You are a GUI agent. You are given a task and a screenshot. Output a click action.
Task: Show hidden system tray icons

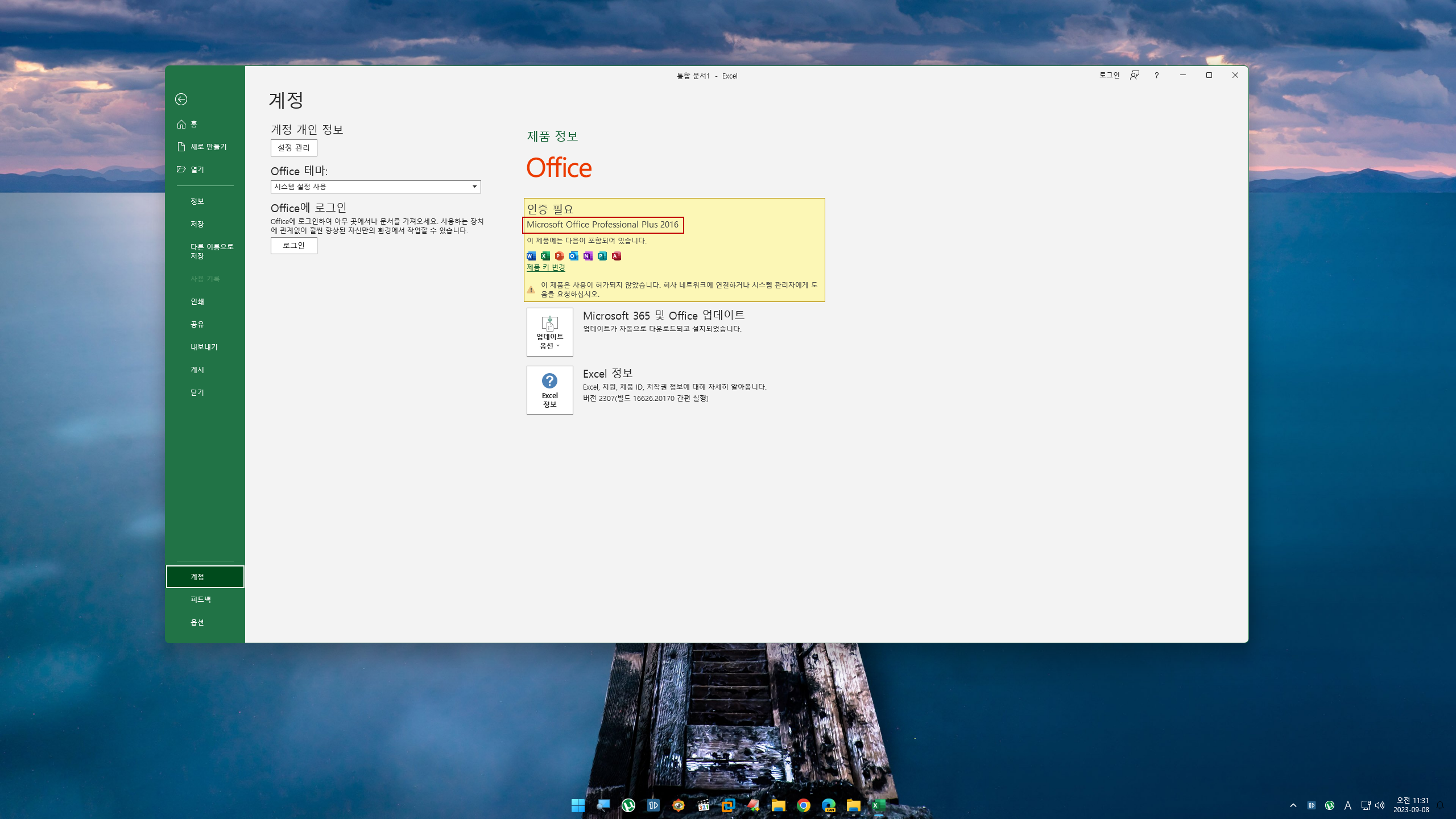coord(1293,805)
